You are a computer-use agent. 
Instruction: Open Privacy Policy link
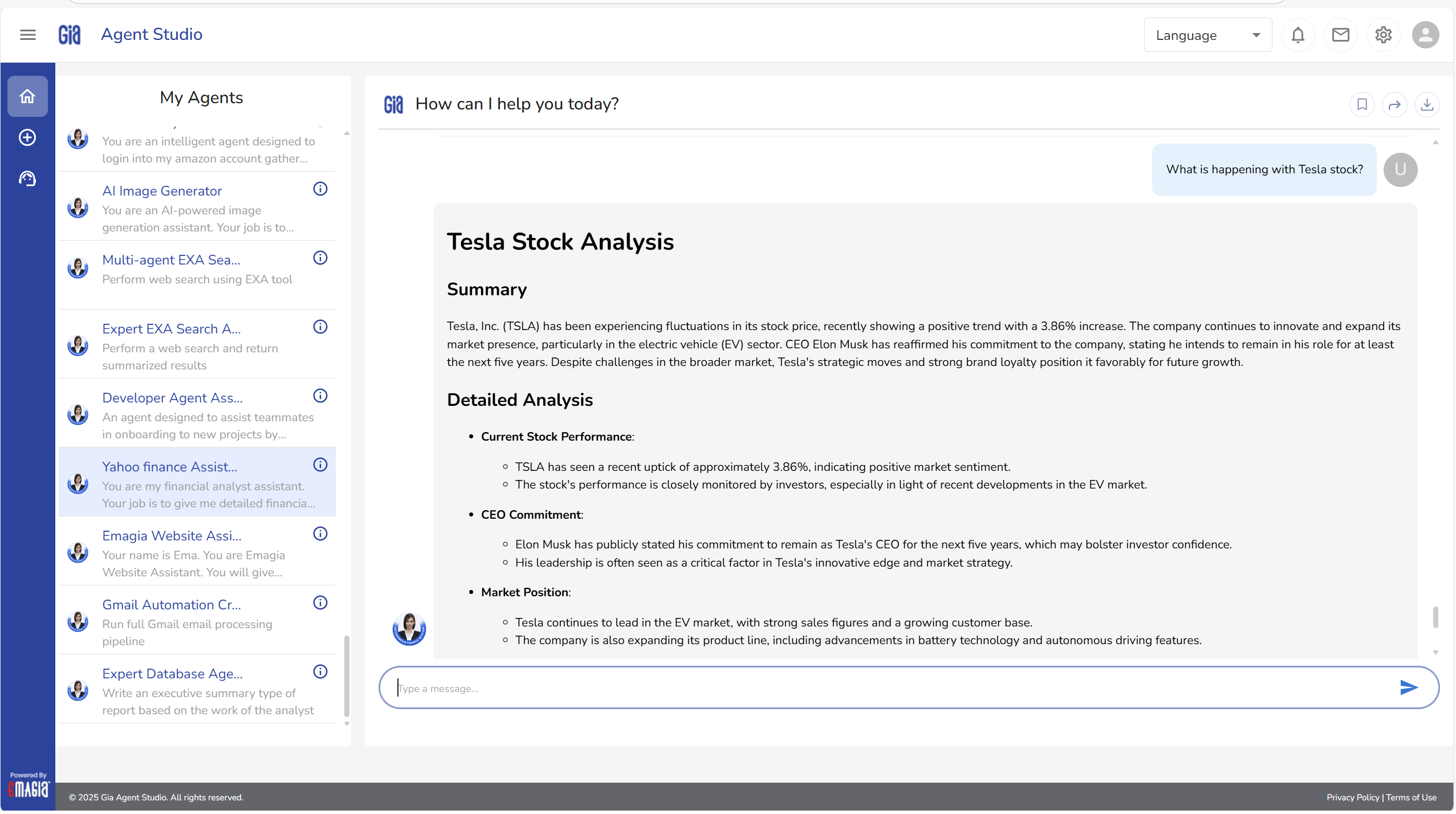1352,797
